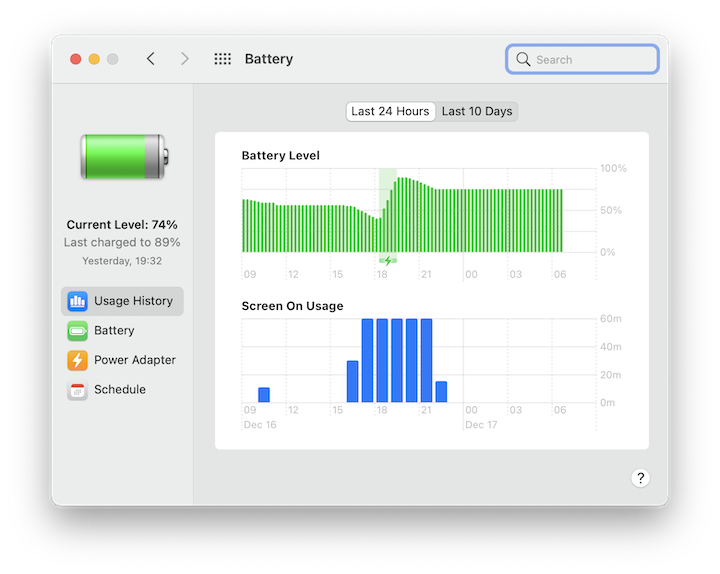
Task: Focus the Search field
Action: 582,59
